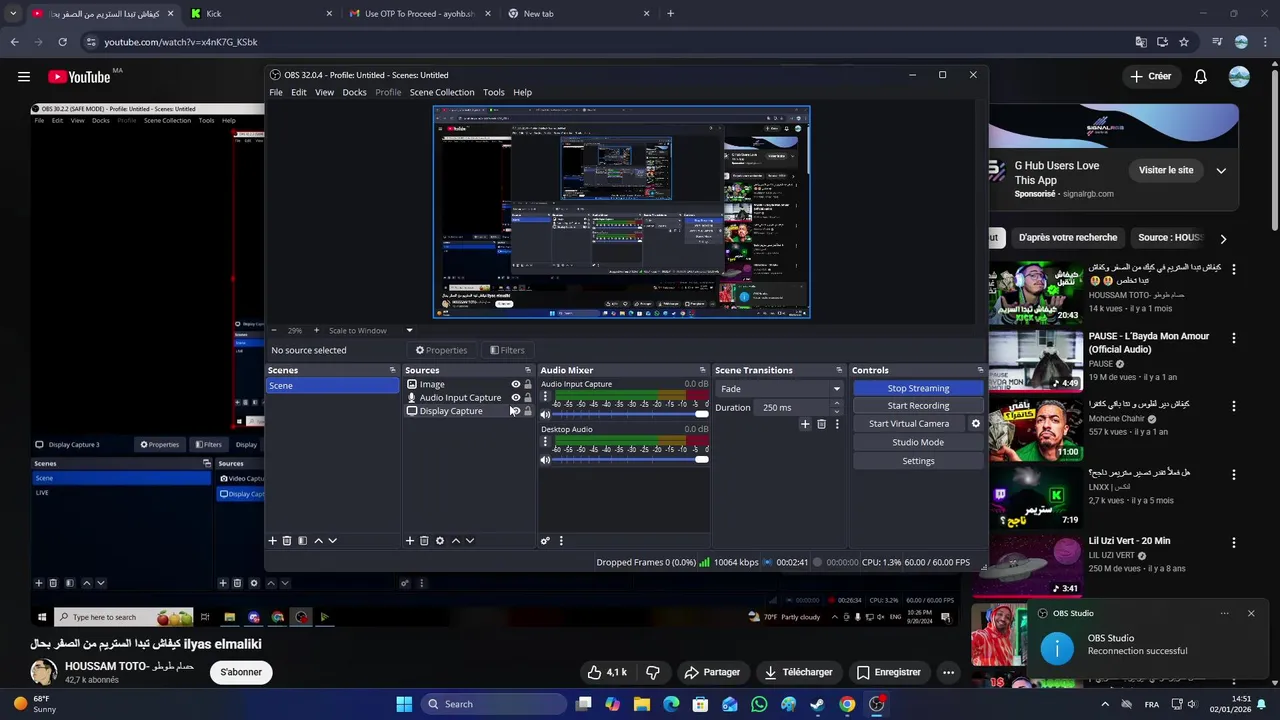
Task: Remove selected source with trash icon
Action: pos(424,541)
